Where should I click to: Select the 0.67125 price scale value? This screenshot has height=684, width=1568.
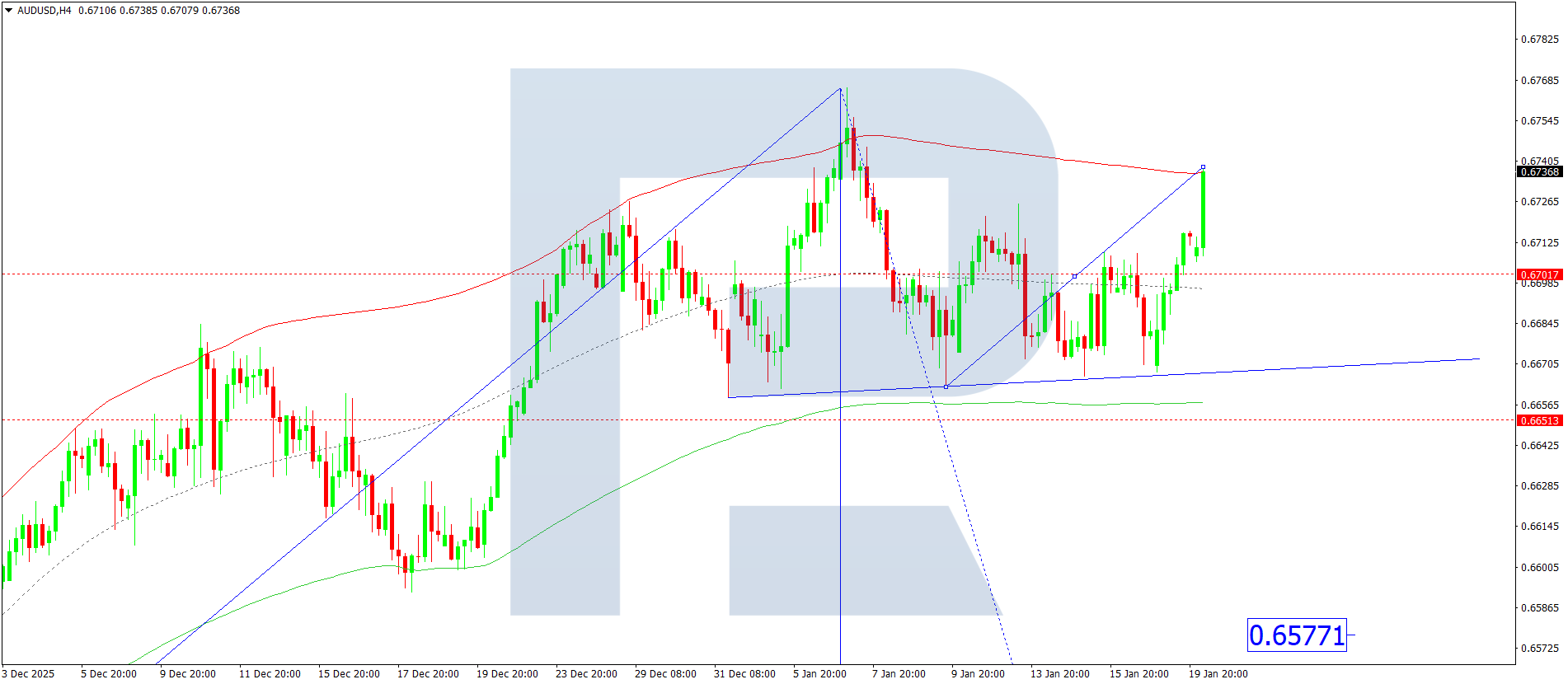coord(1539,243)
